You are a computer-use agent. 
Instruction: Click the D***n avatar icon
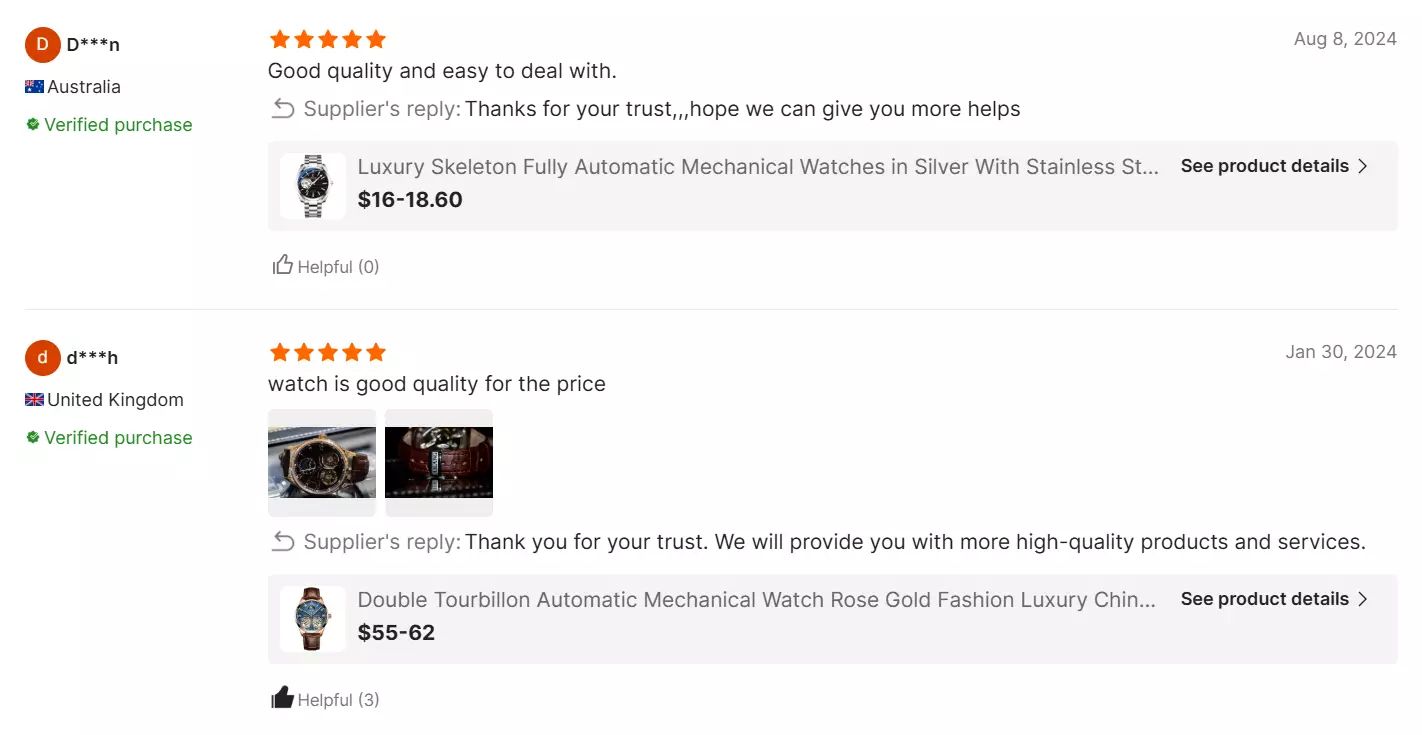point(42,44)
